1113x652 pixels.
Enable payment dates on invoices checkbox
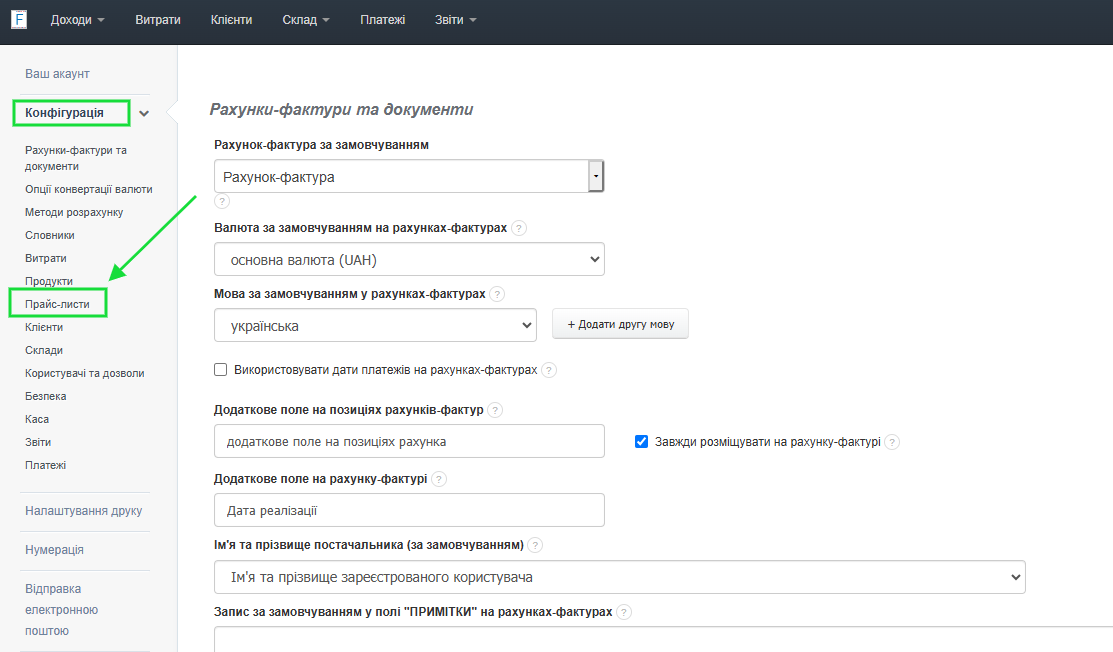pyautogui.click(x=221, y=370)
